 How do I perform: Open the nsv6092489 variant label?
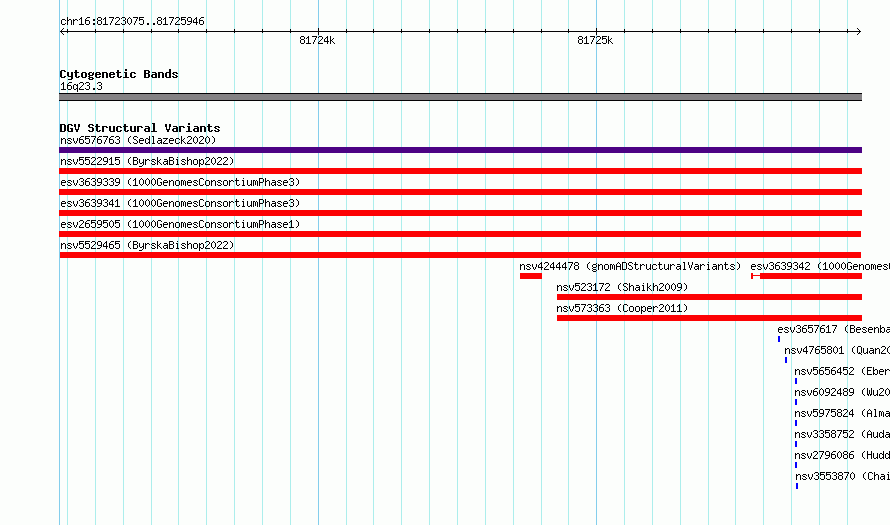coord(842,392)
